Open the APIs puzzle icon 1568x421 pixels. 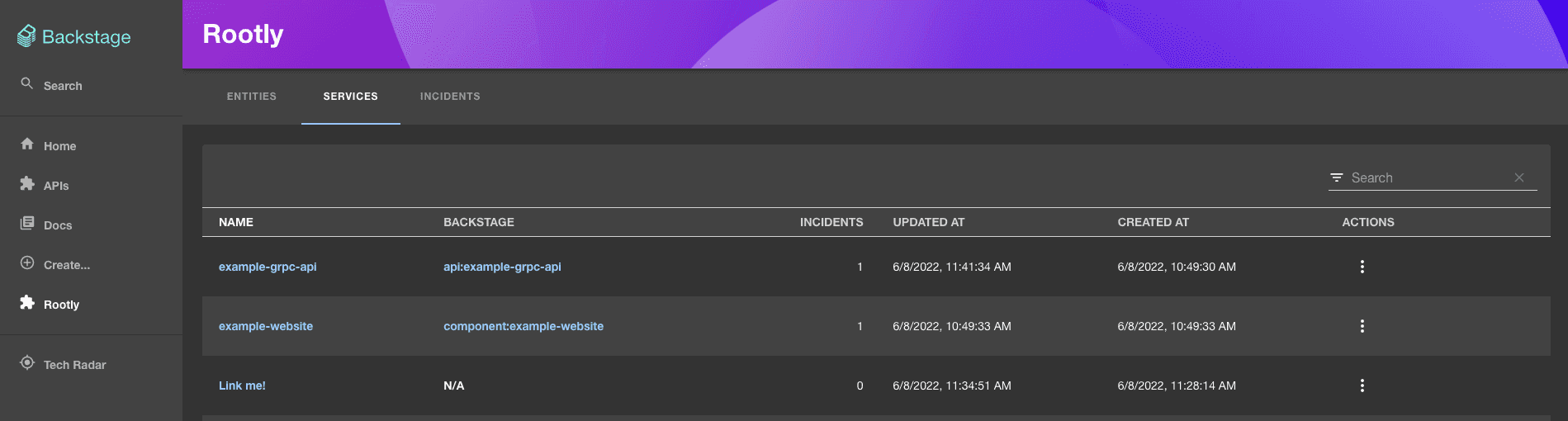click(x=27, y=184)
